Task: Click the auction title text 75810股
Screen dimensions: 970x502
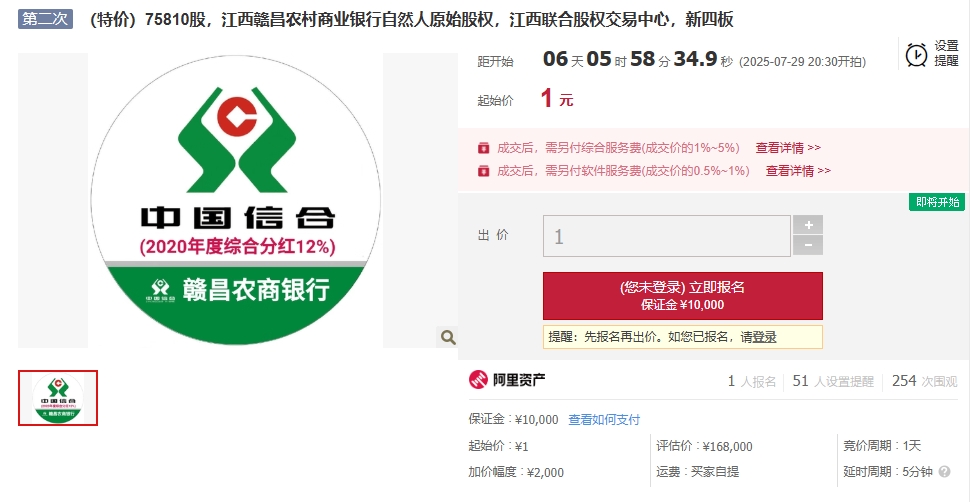Action: point(174,20)
